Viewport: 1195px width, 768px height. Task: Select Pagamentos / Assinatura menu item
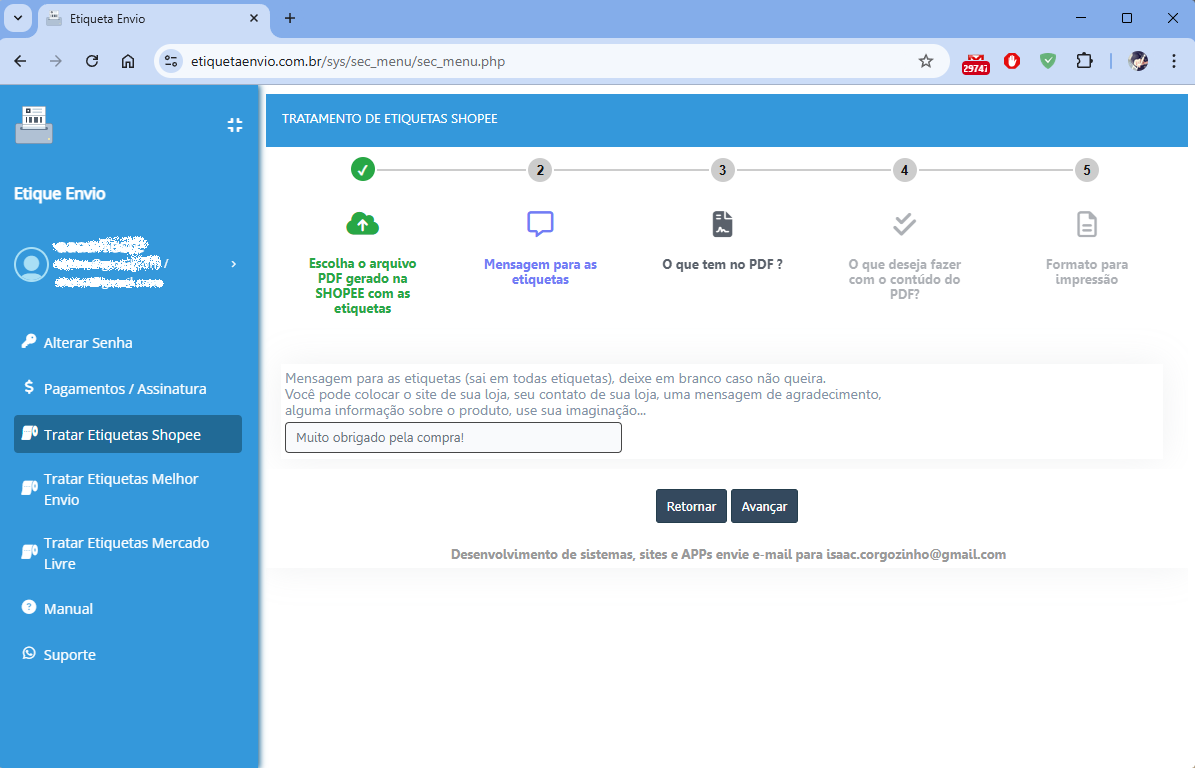point(124,389)
